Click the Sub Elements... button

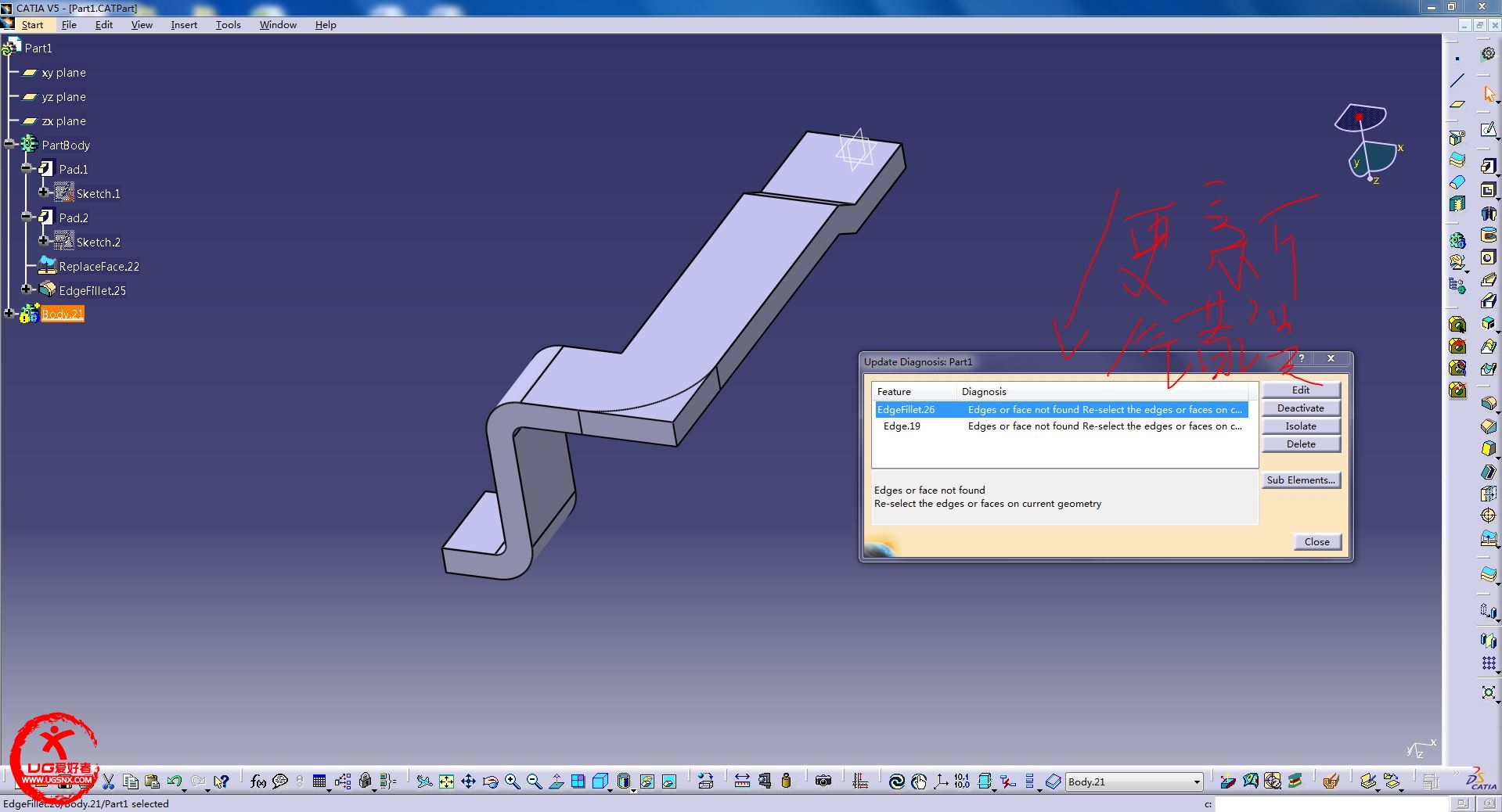coord(1301,480)
